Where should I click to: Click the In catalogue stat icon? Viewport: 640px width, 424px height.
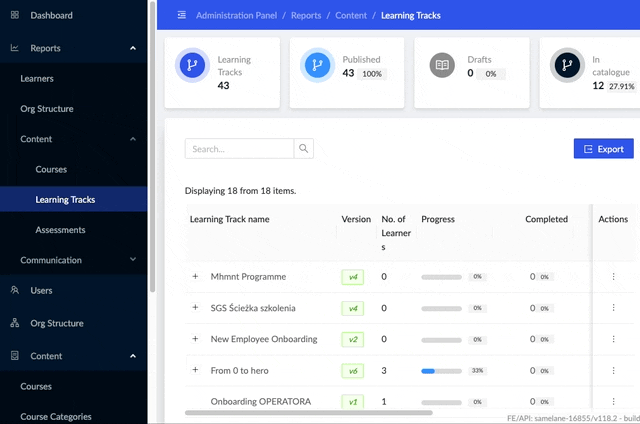[x=566, y=66]
